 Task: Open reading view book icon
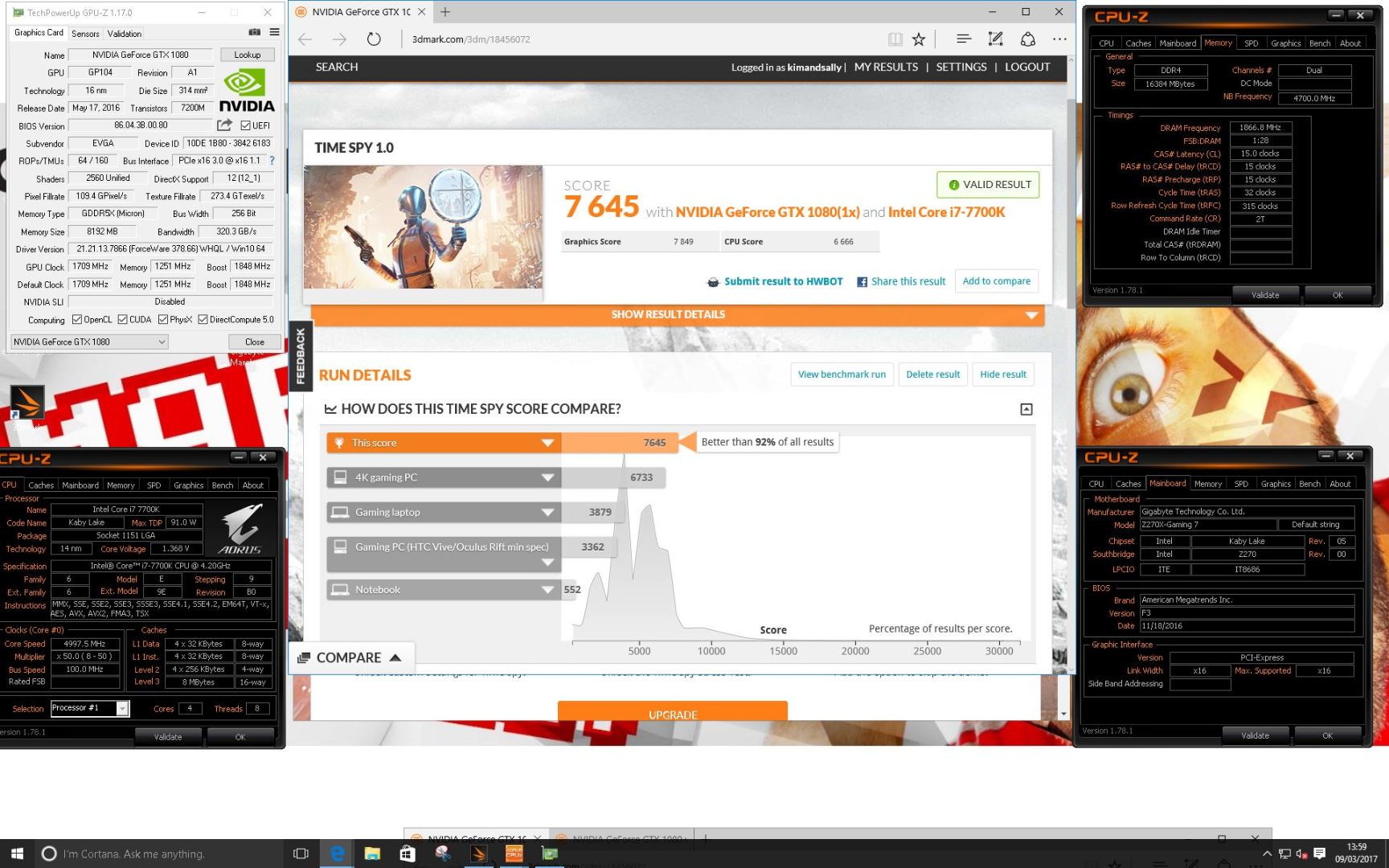pyautogui.click(x=895, y=39)
